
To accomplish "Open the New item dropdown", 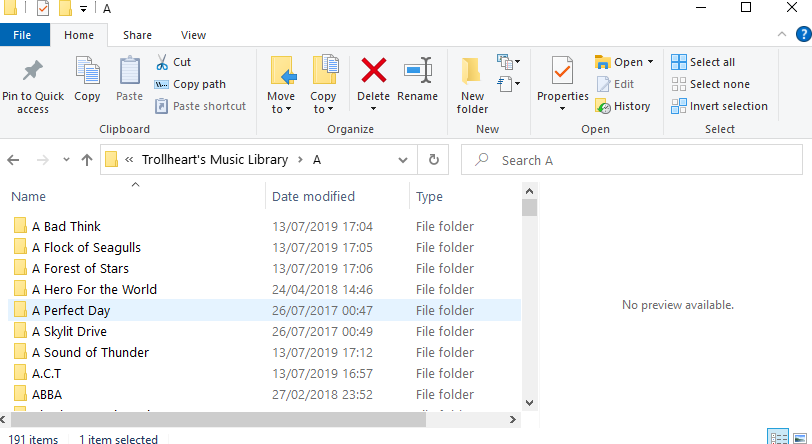I will 509,62.
